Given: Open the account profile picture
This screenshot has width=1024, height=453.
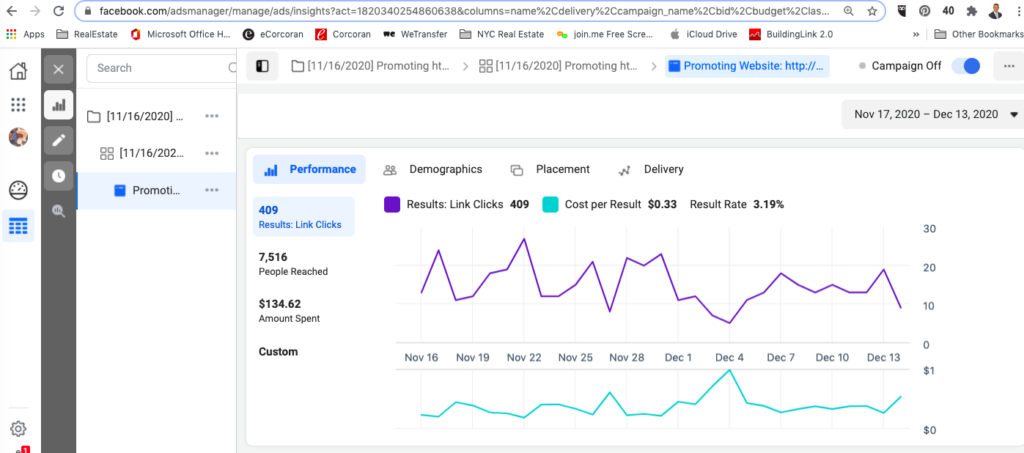Looking at the screenshot, I should [18, 137].
